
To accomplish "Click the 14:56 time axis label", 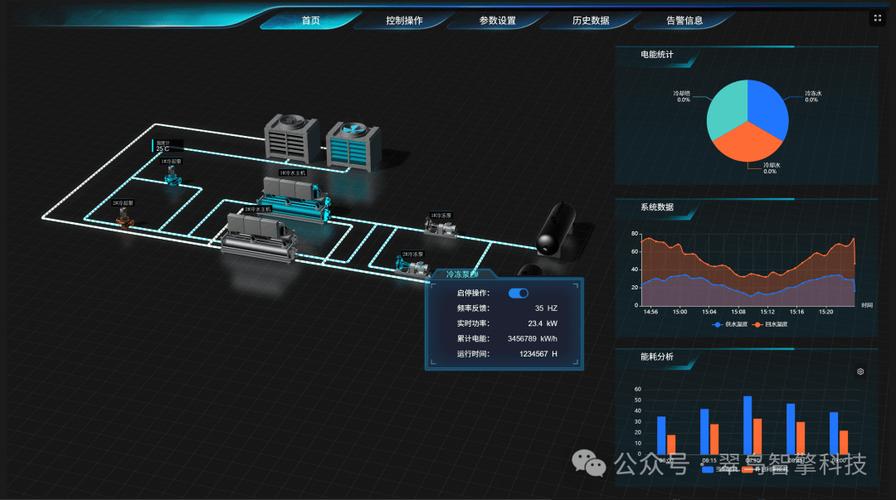I will point(650,312).
